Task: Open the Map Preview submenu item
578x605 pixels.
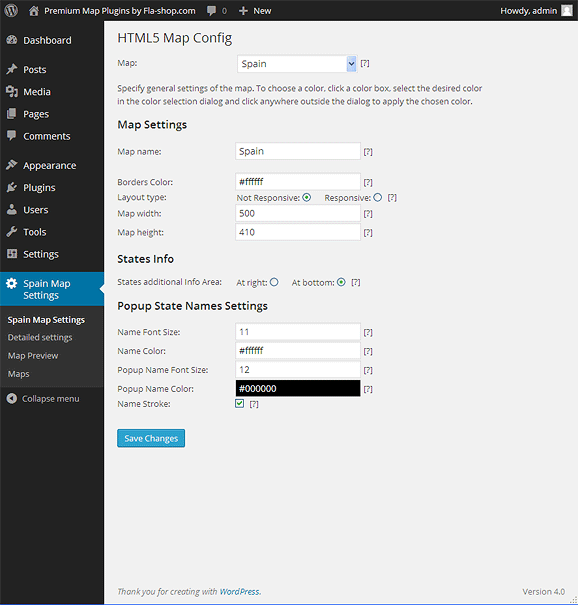Action: 33,355
